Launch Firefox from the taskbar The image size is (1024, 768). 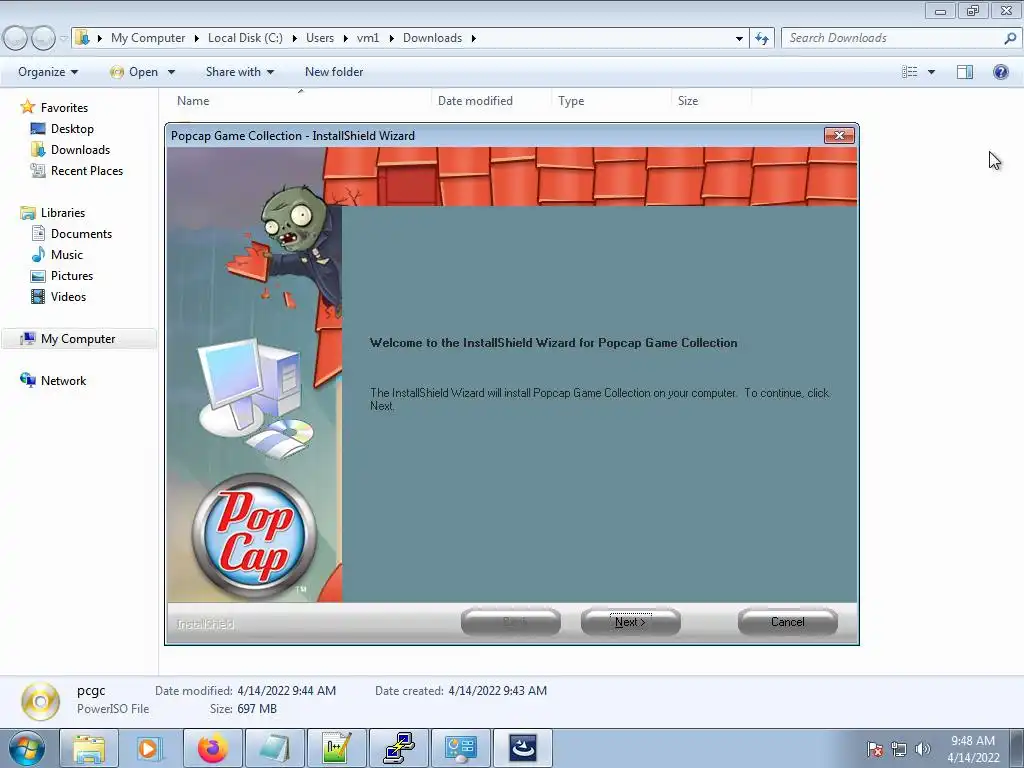tap(212, 748)
